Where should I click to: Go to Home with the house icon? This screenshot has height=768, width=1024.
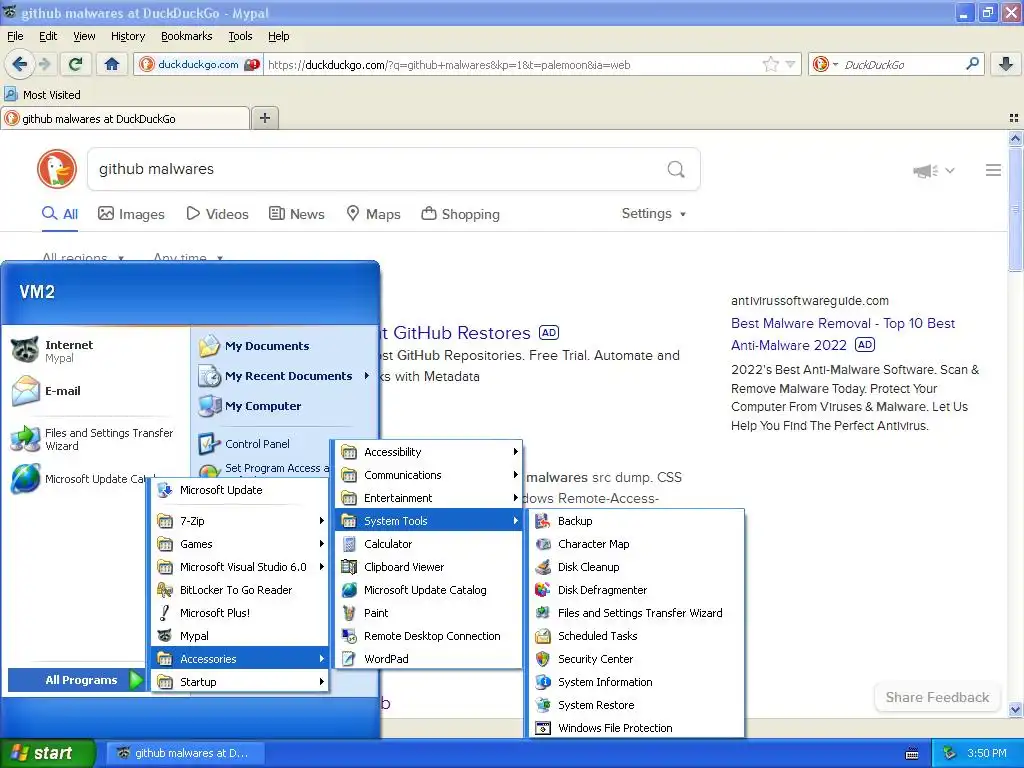pos(112,64)
